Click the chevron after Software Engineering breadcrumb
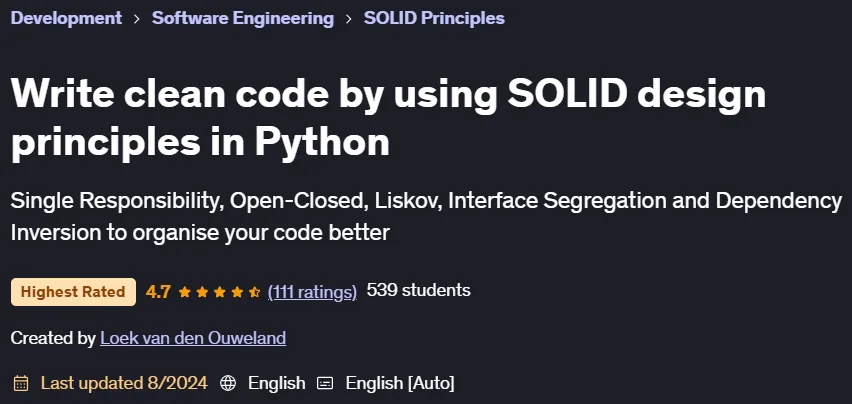 point(349,19)
